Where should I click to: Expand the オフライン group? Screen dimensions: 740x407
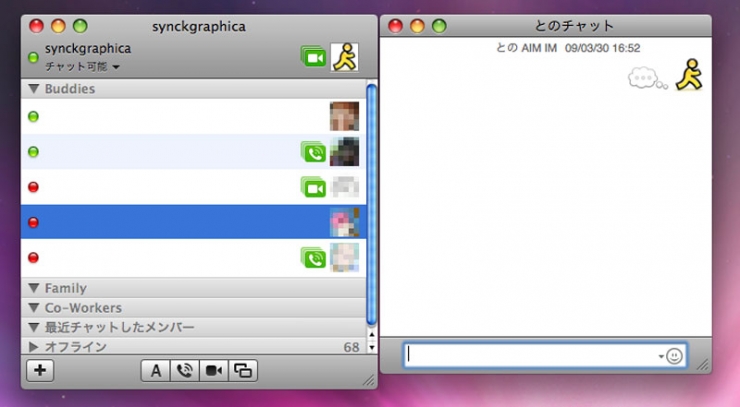click(34, 347)
